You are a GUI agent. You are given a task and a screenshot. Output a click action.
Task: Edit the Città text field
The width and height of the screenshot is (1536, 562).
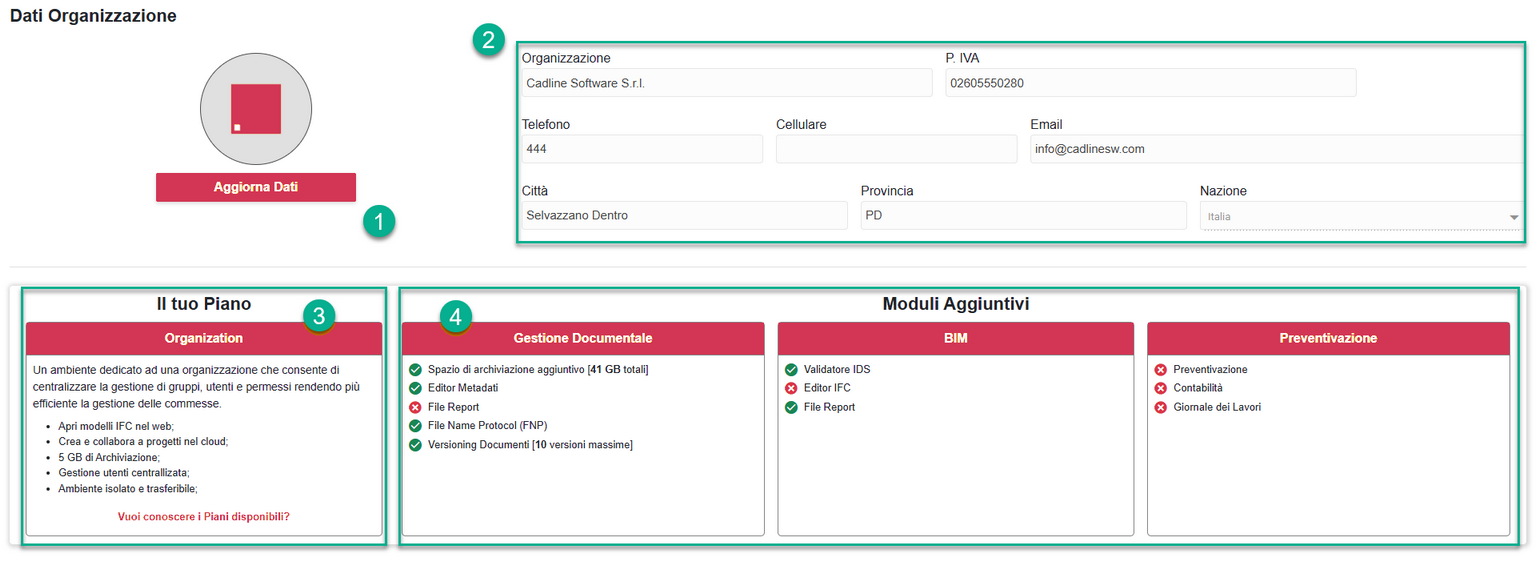point(684,215)
